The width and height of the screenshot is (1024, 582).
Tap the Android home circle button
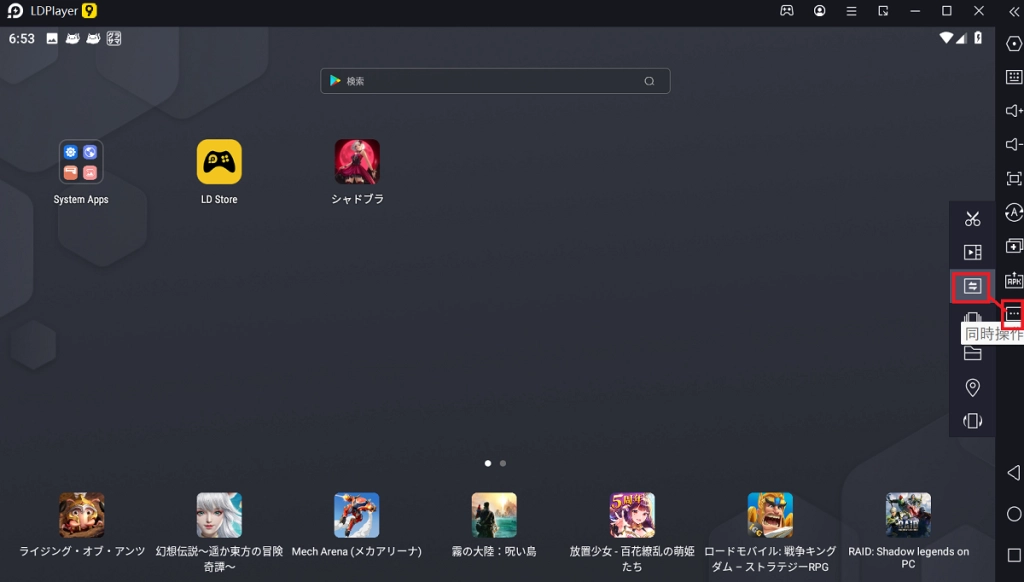[1014, 514]
